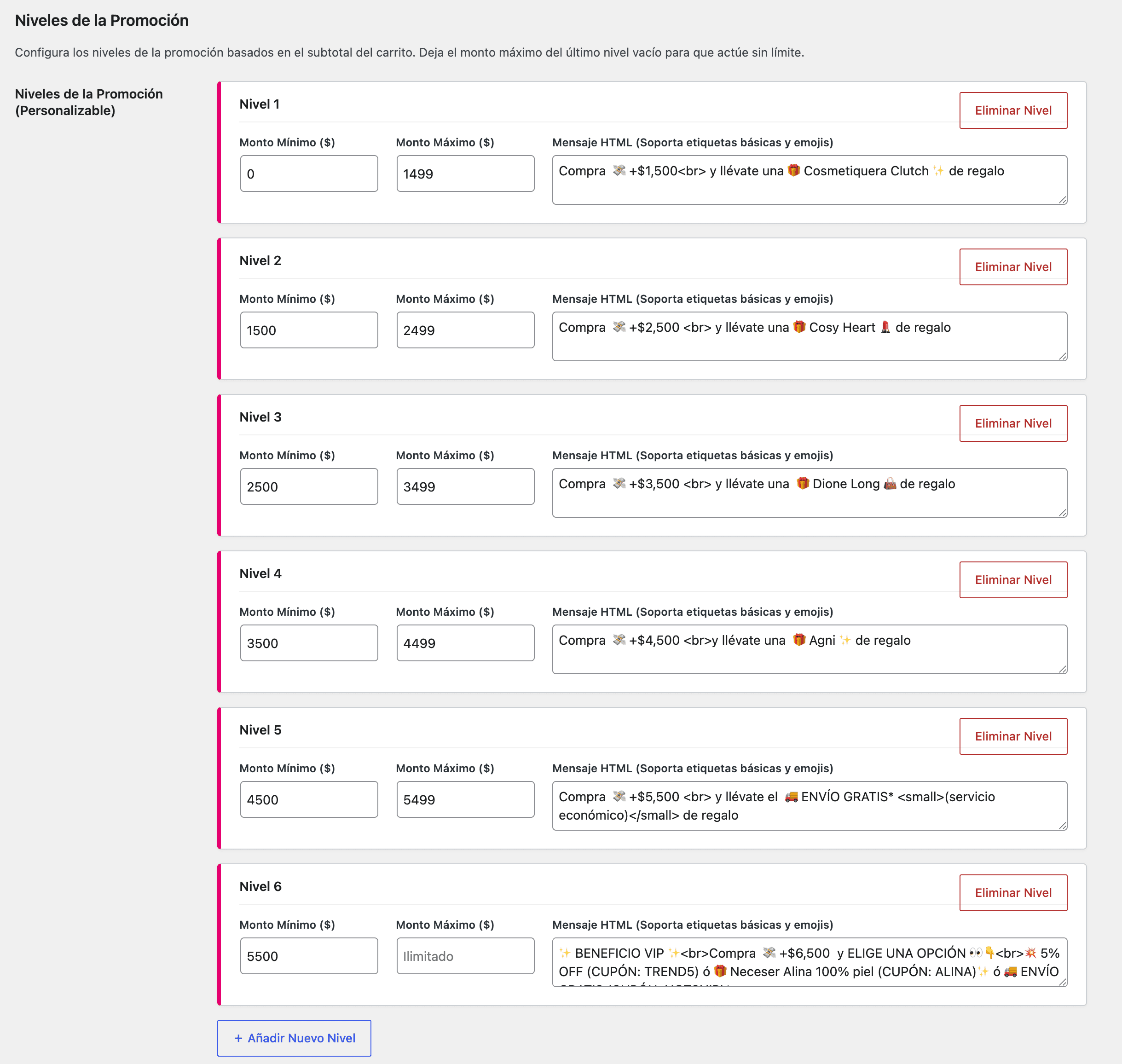Click resize handle on Nivel 6 textarea

(1063, 983)
